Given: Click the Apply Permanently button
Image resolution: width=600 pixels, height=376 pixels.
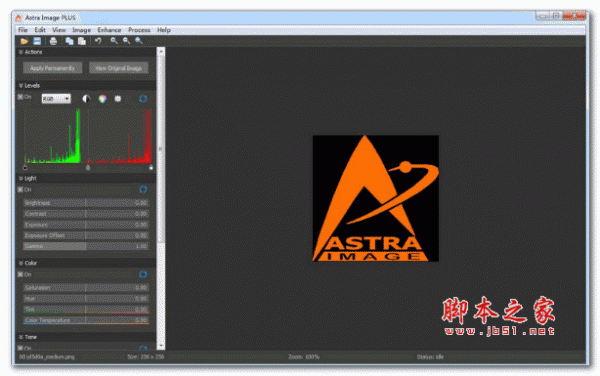Looking at the screenshot, I should pyautogui.click(x=52, y=68).
